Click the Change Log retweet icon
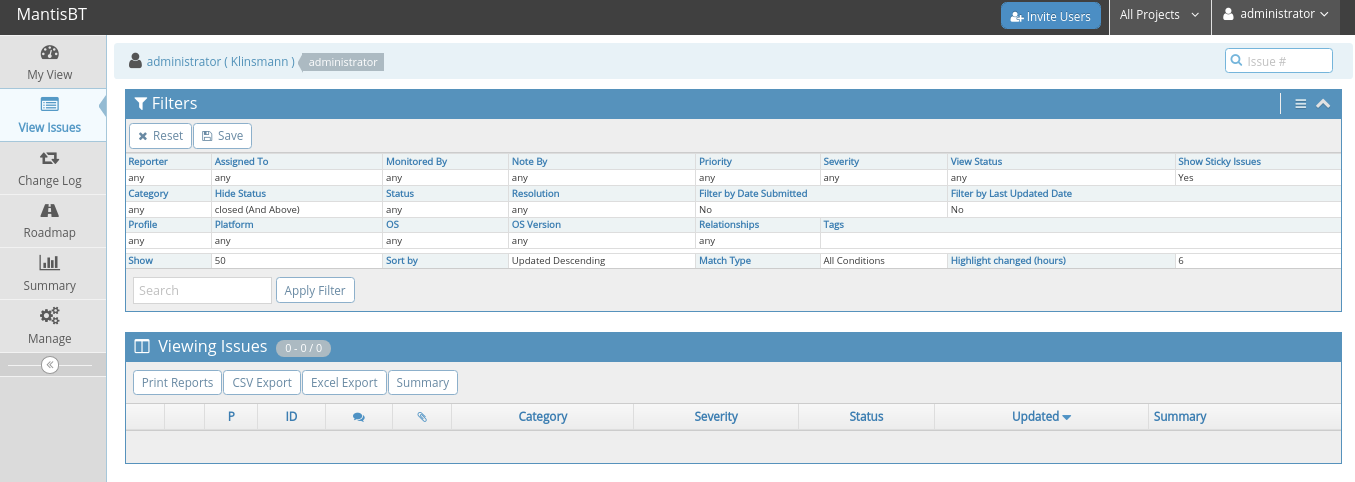The width and height of the screenshot is (1355, 482). tap(50, 159)
